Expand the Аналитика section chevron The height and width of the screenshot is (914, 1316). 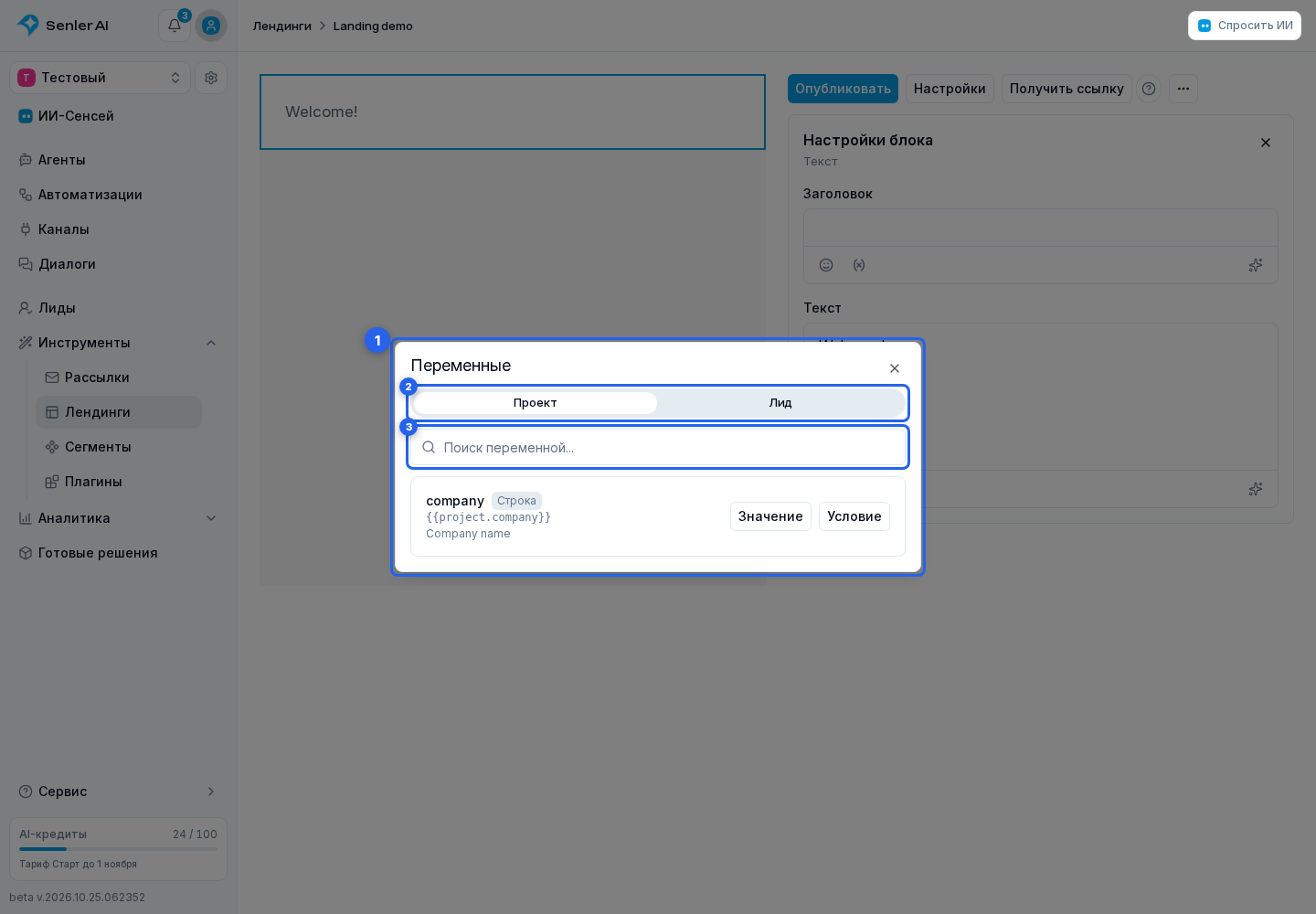click(x=211, y=518)
